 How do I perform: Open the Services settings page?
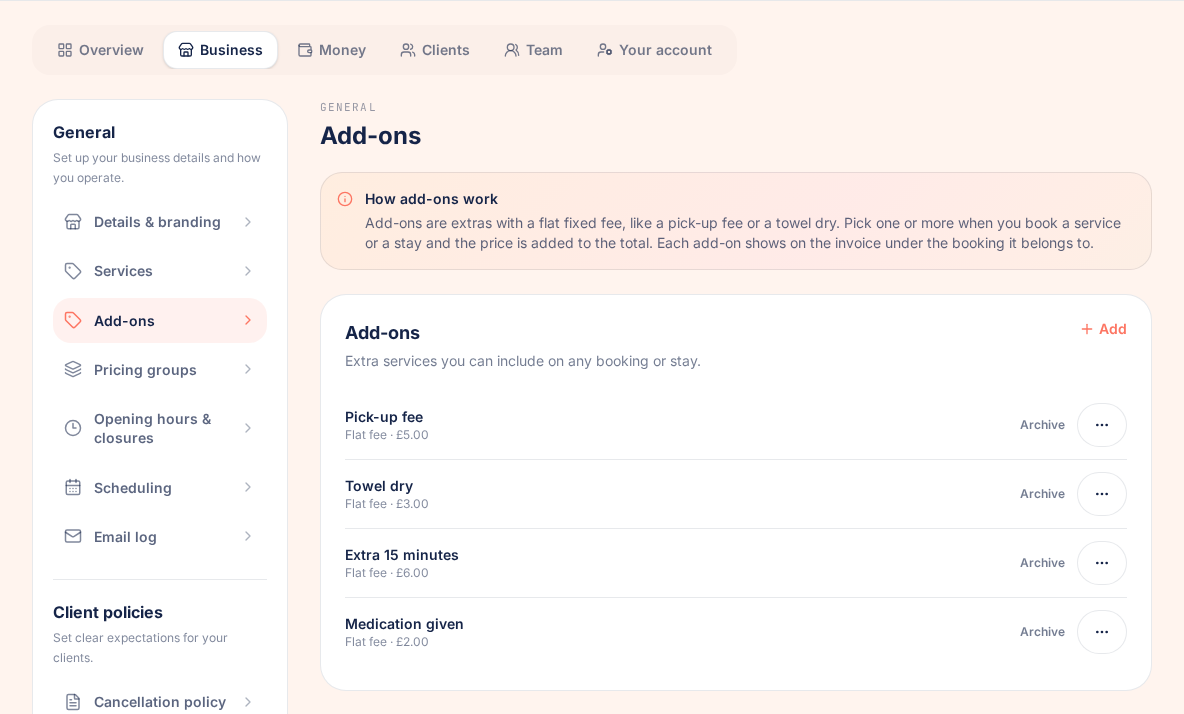pyautogui.click(x=160, y=271)
